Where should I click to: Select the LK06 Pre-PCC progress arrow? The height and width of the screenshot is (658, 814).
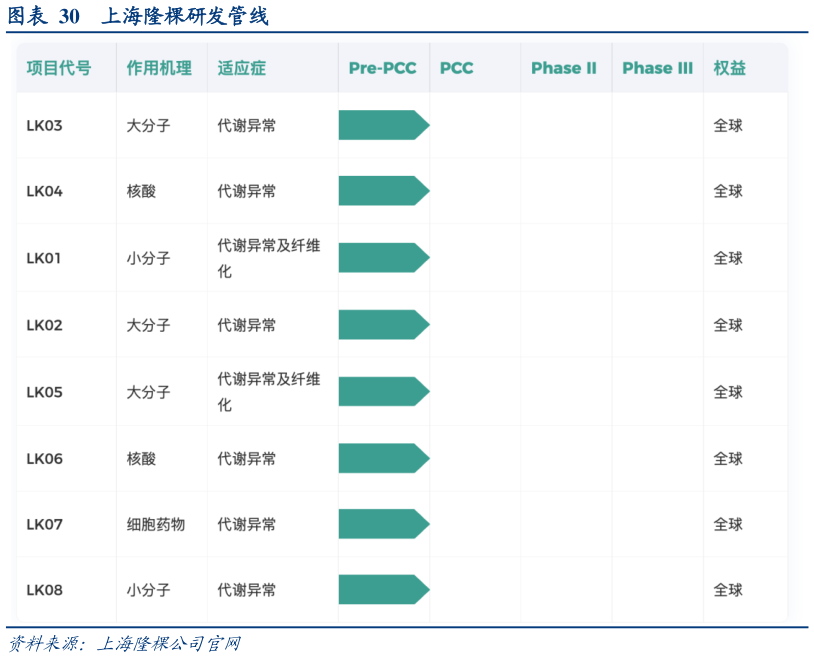point(384,458)
